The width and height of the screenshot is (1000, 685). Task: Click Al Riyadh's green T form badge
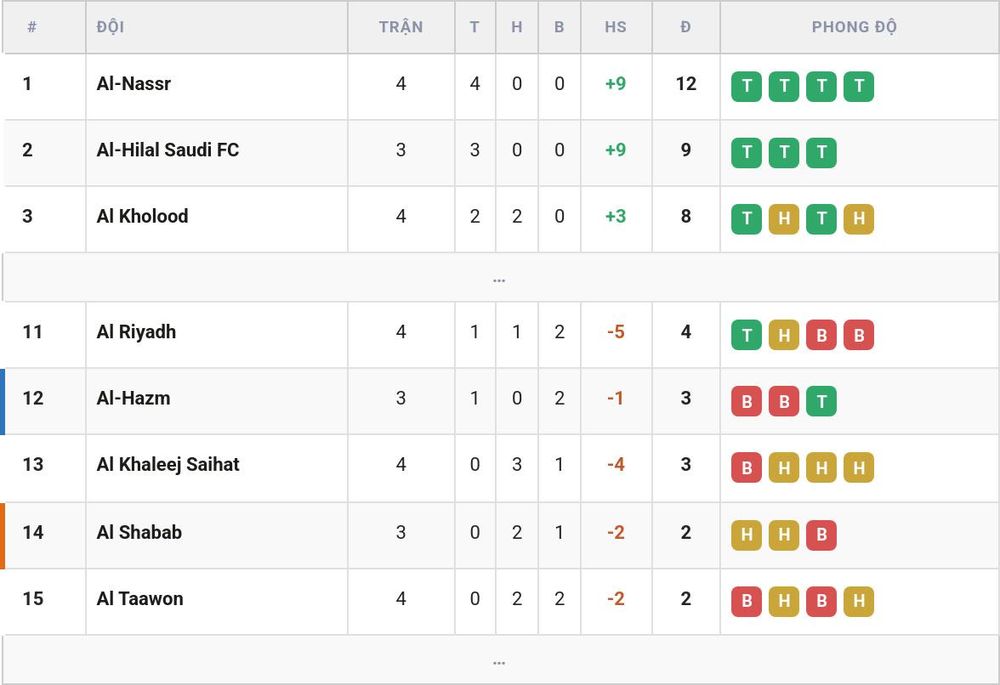tap(746, 335)
